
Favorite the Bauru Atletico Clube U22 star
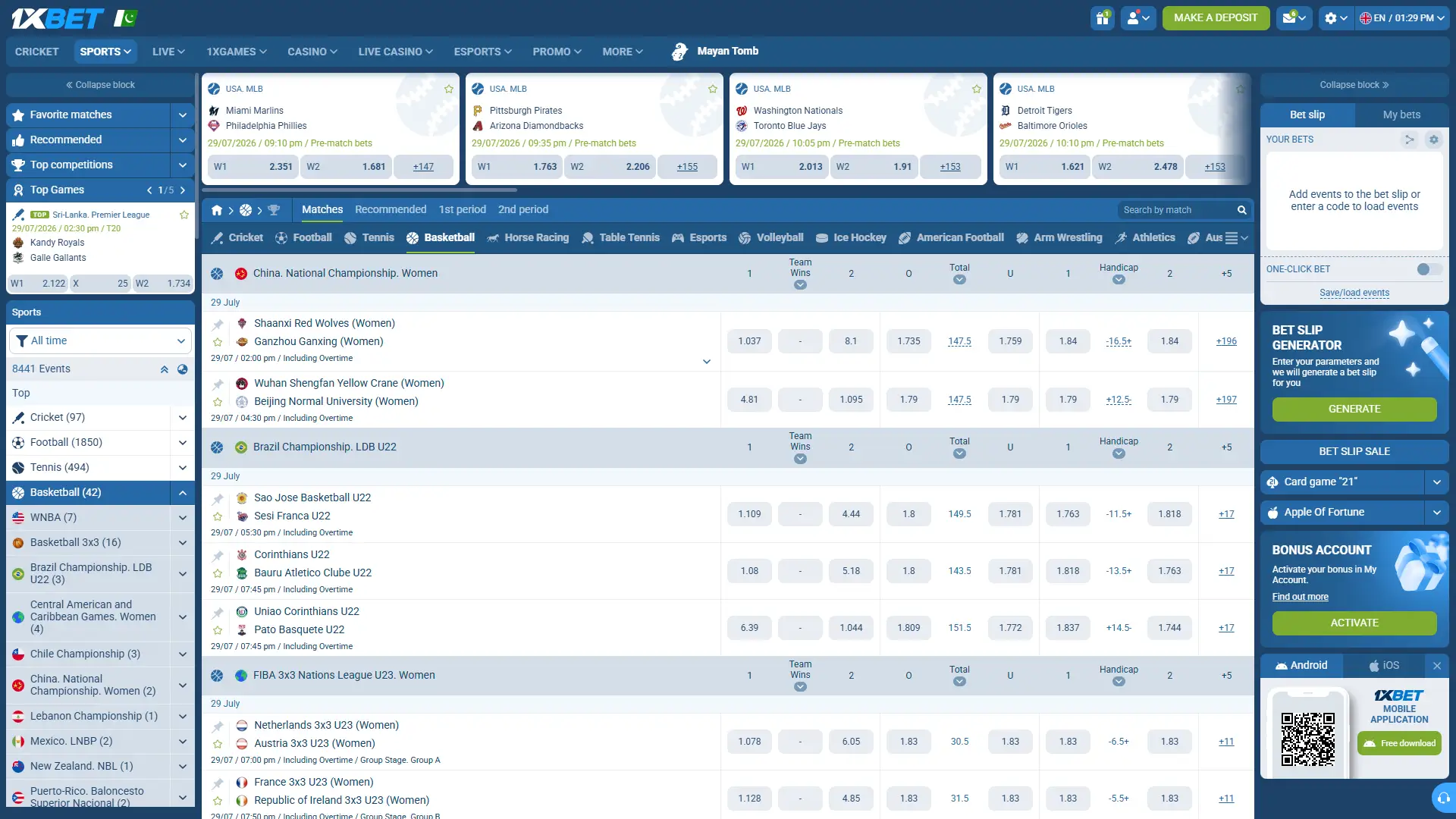pos(218,574)
